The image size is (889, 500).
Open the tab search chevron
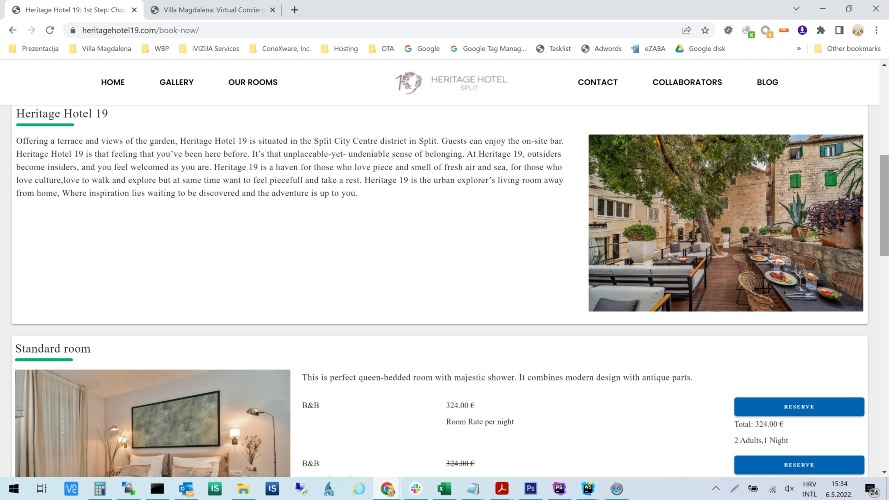(796, 9)
